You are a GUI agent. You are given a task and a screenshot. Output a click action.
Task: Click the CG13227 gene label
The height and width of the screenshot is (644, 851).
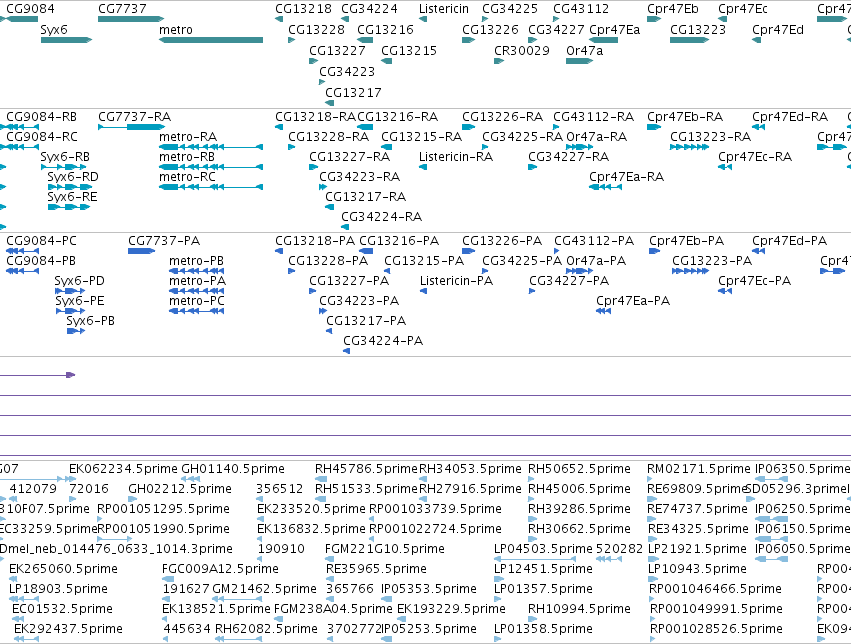tap(337, 51)
